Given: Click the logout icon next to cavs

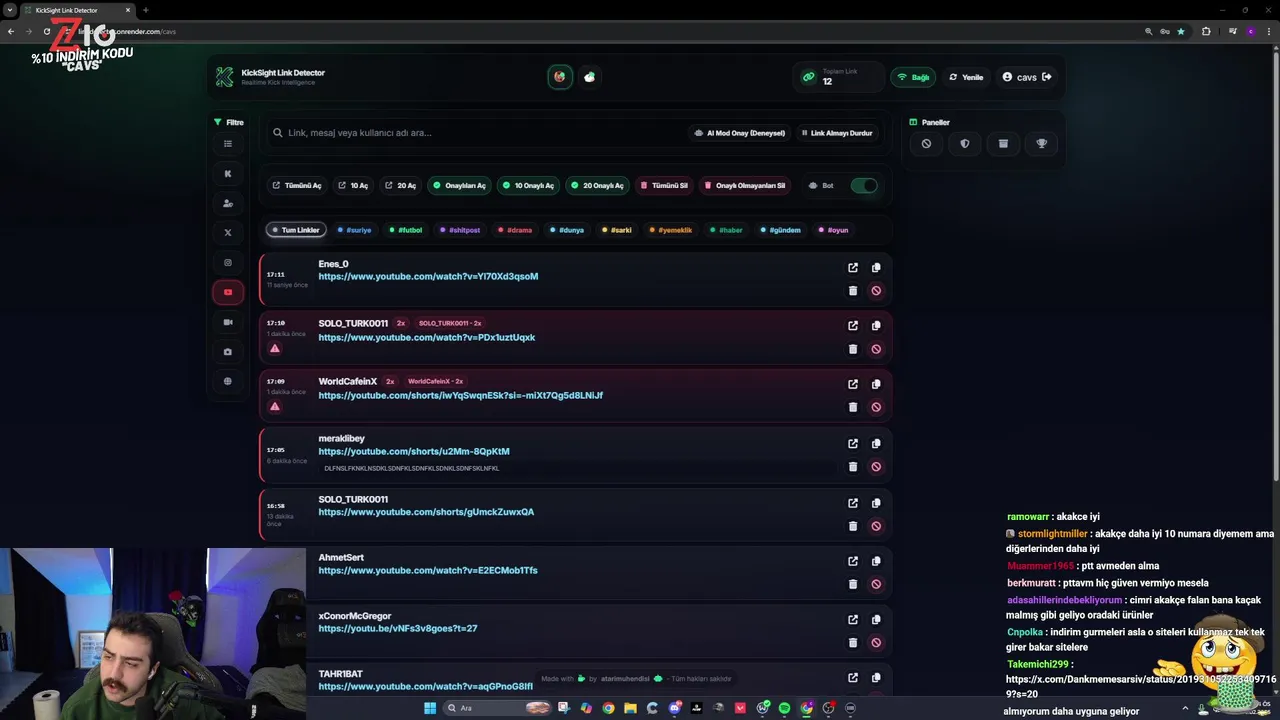Looking at the screenshot, I should pos(1047,77).
